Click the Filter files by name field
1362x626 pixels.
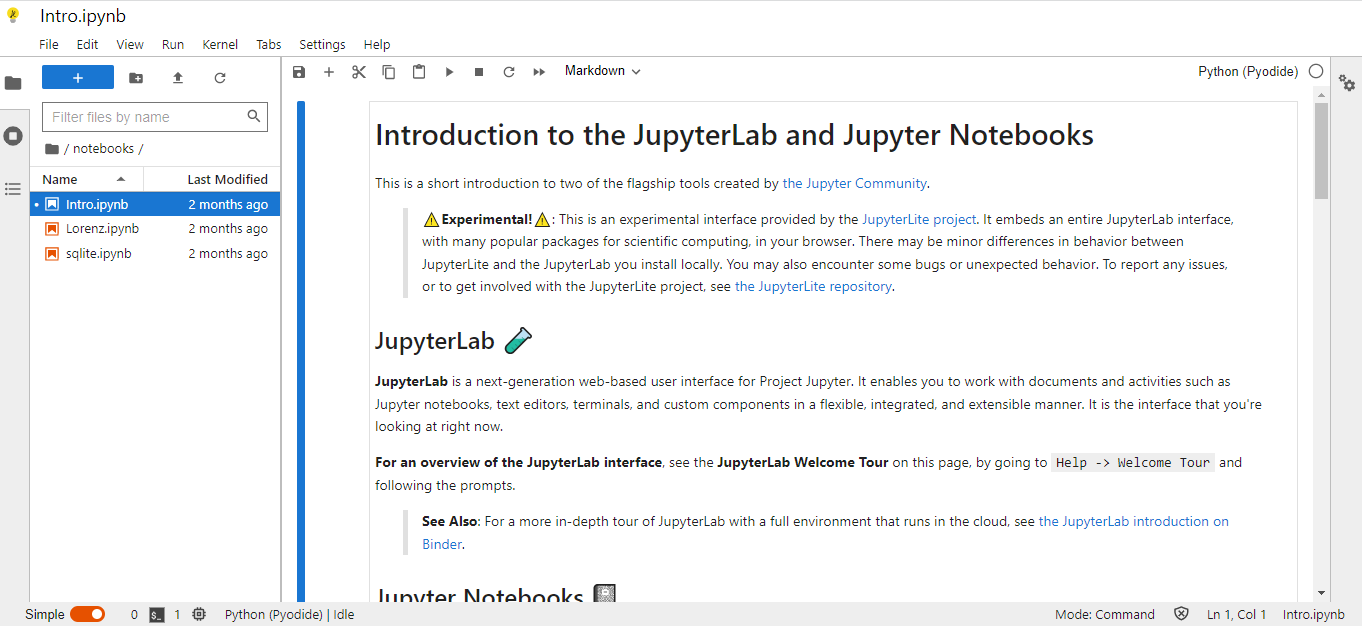tap(145, 117)
